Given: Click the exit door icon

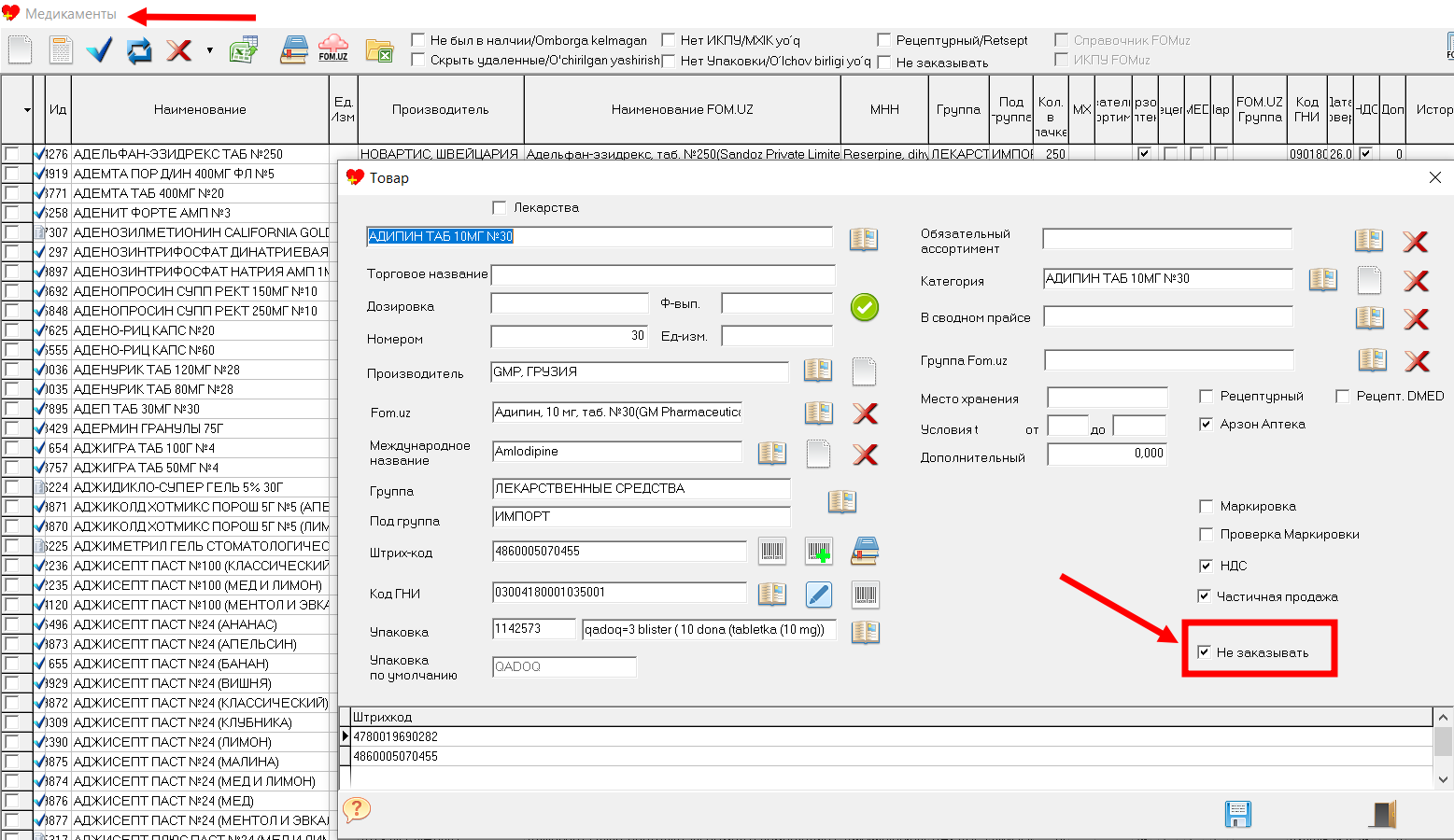Looking at the screenshot, I should (x=1383, y=814).
